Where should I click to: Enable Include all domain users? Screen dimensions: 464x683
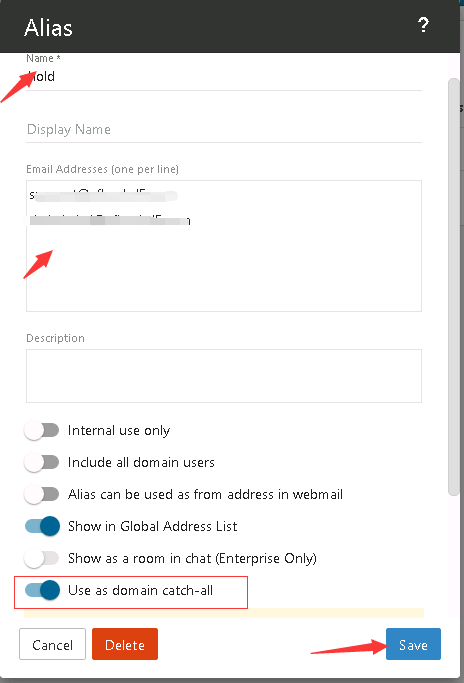(41, 462)
